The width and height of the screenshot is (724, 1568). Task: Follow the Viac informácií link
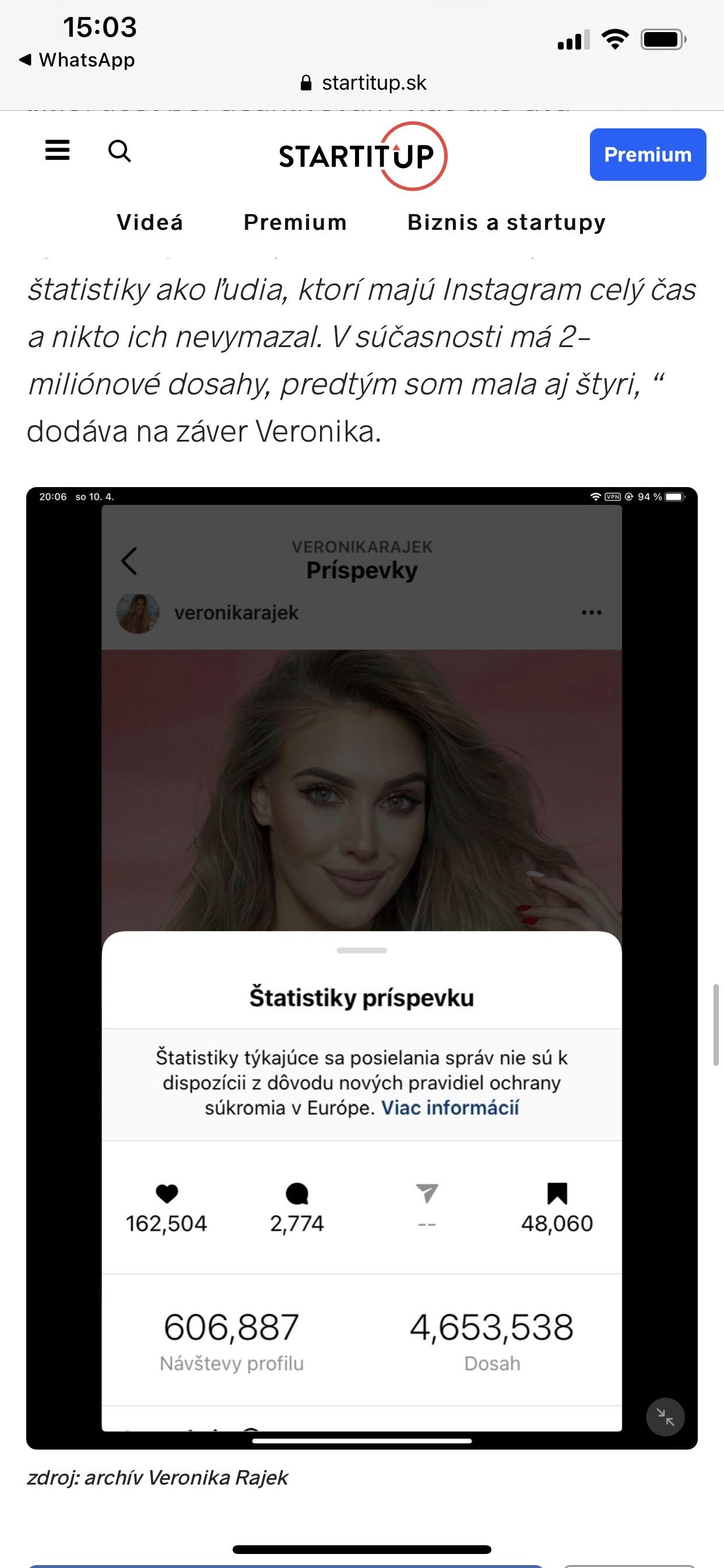(449, 1107)
